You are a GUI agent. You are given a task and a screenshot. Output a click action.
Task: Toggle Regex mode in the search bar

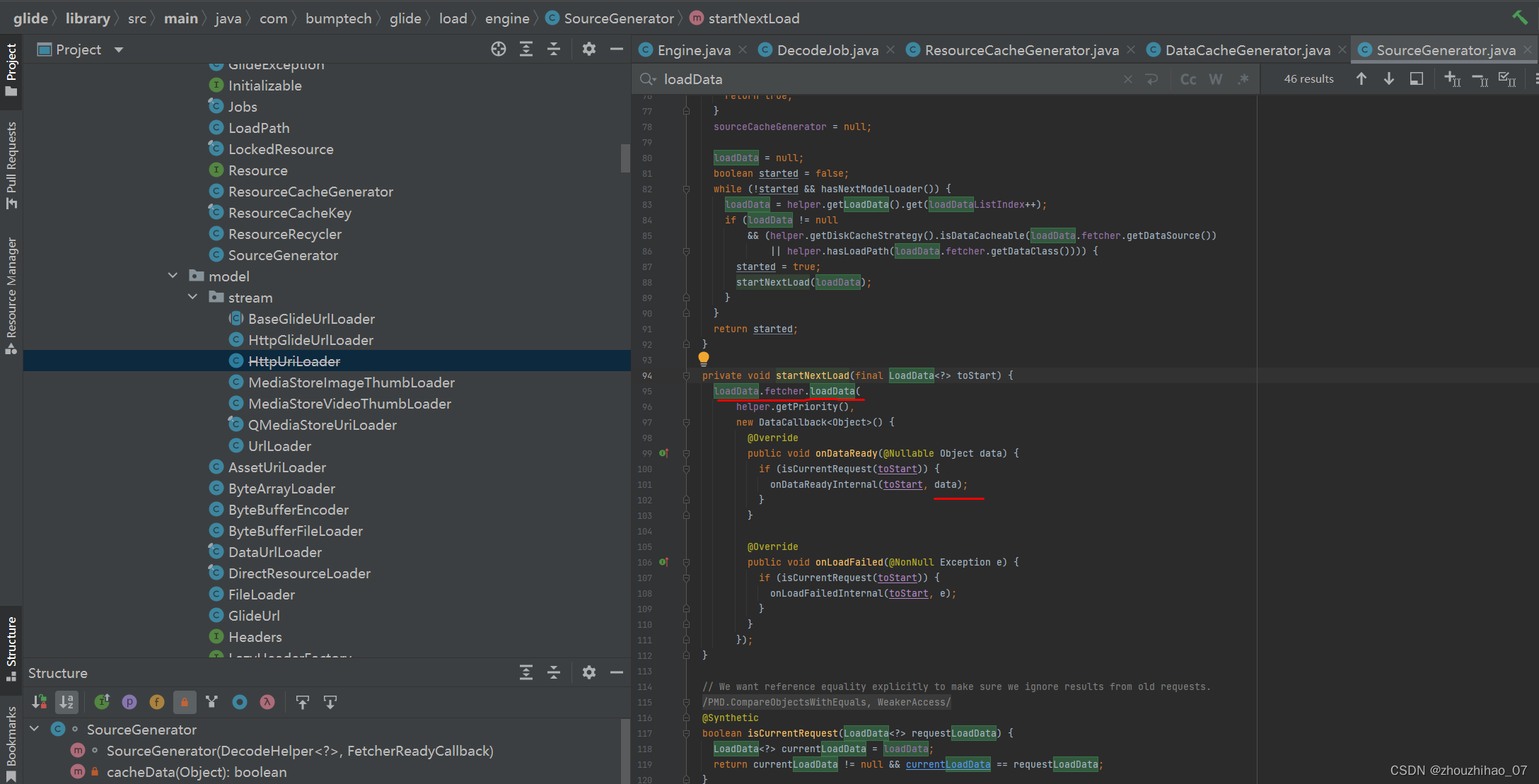pos(1243,79)
